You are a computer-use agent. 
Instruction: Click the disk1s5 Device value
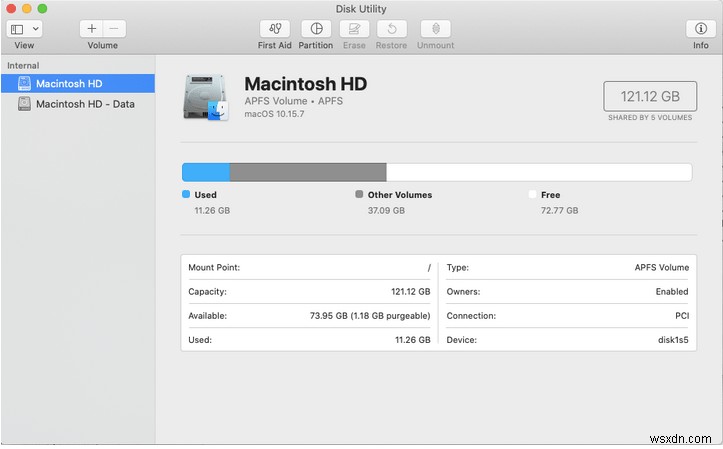coord(673,340)
